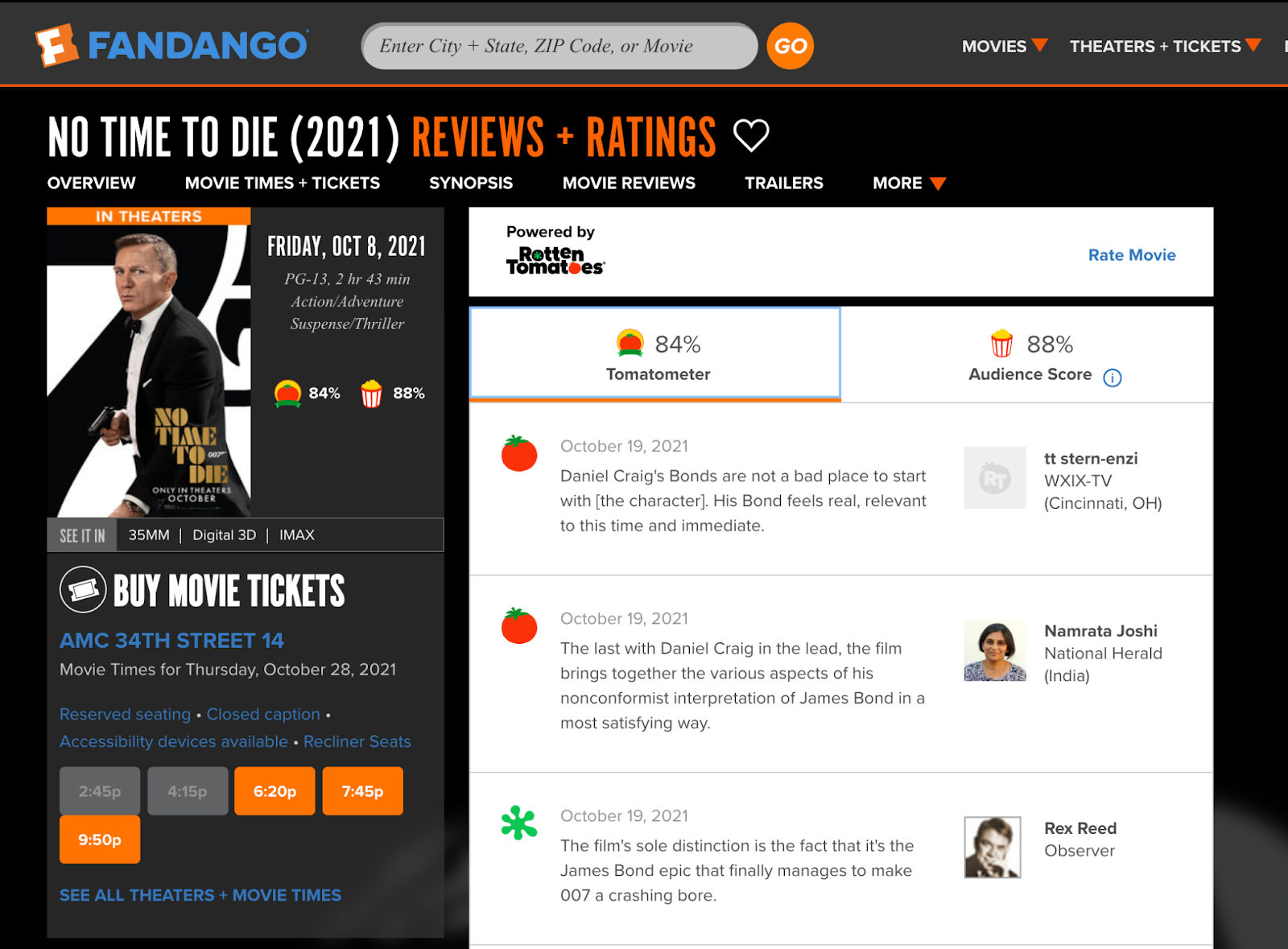Viewport: 1288px width, 949px height.
Task: Click release date Friday, Oct 8, 2021
Action: (x=346, y=246)
